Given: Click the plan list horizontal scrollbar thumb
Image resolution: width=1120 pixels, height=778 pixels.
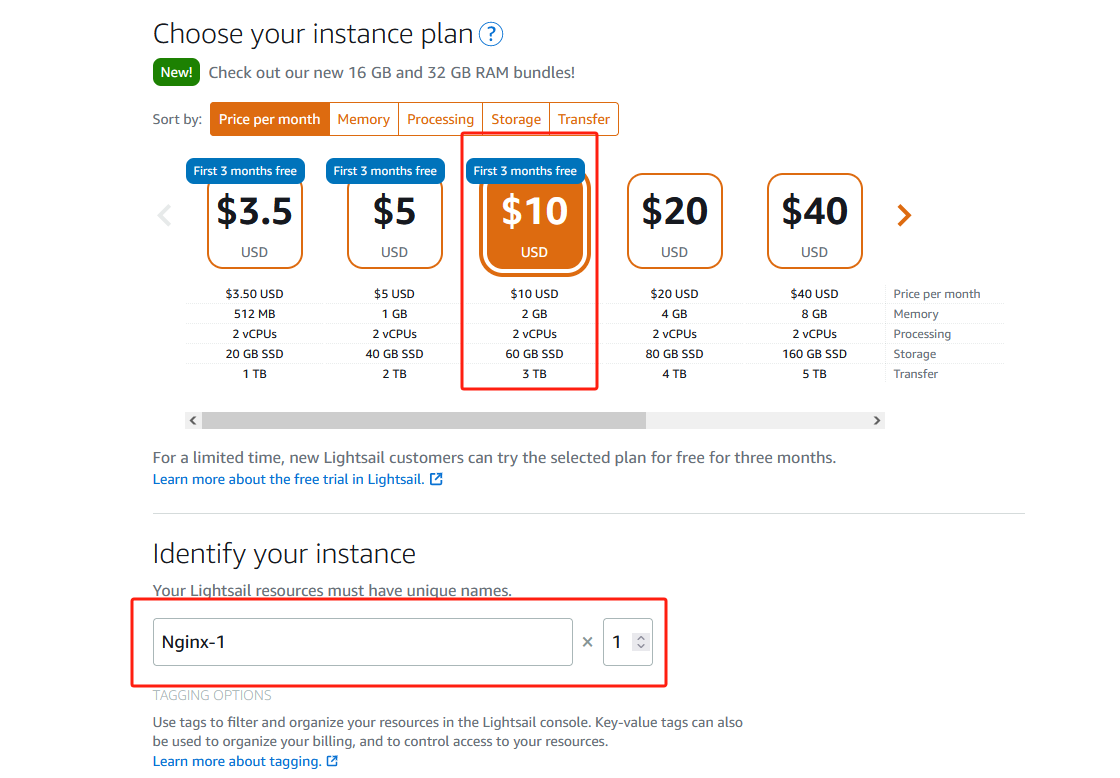Looking at the screenshot, I should click(x=424, y=421).
